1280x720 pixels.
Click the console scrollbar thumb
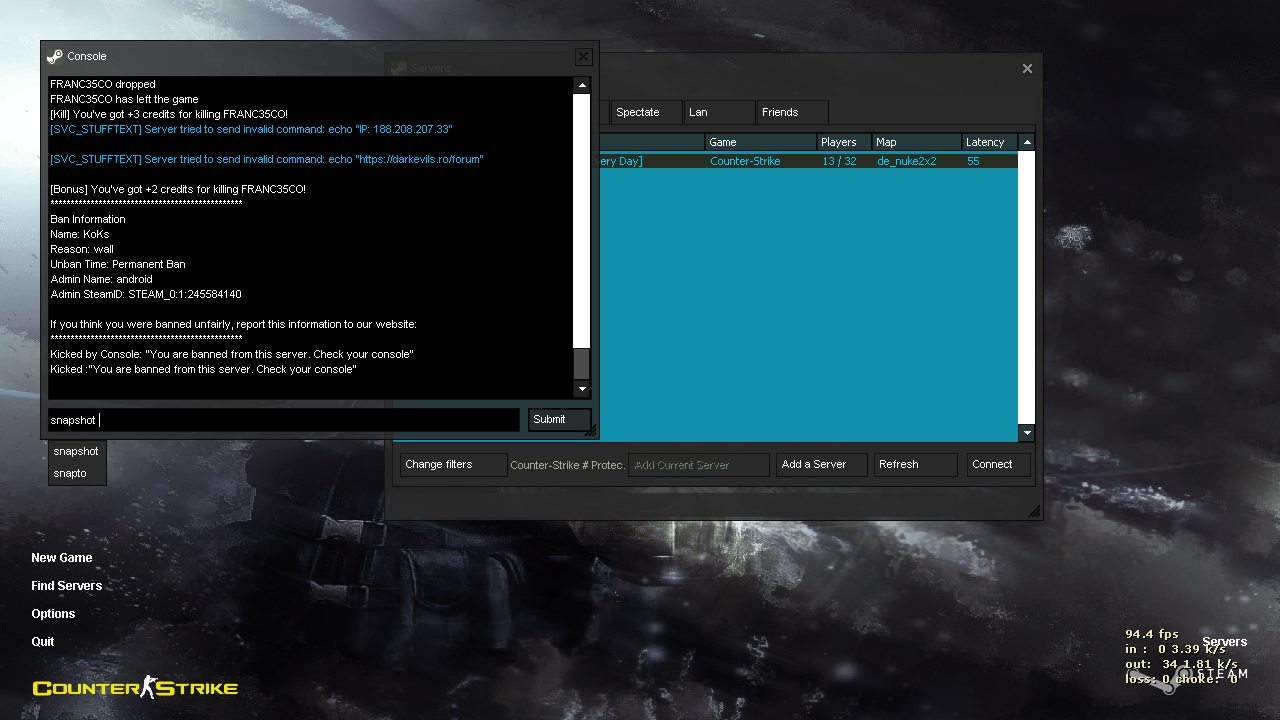coord(582,364)
